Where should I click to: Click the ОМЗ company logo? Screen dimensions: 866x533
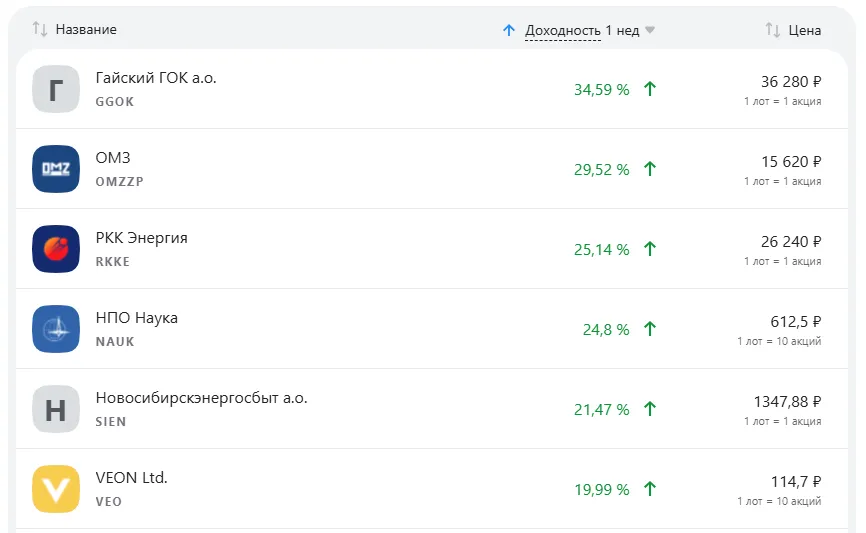point(56,169)
